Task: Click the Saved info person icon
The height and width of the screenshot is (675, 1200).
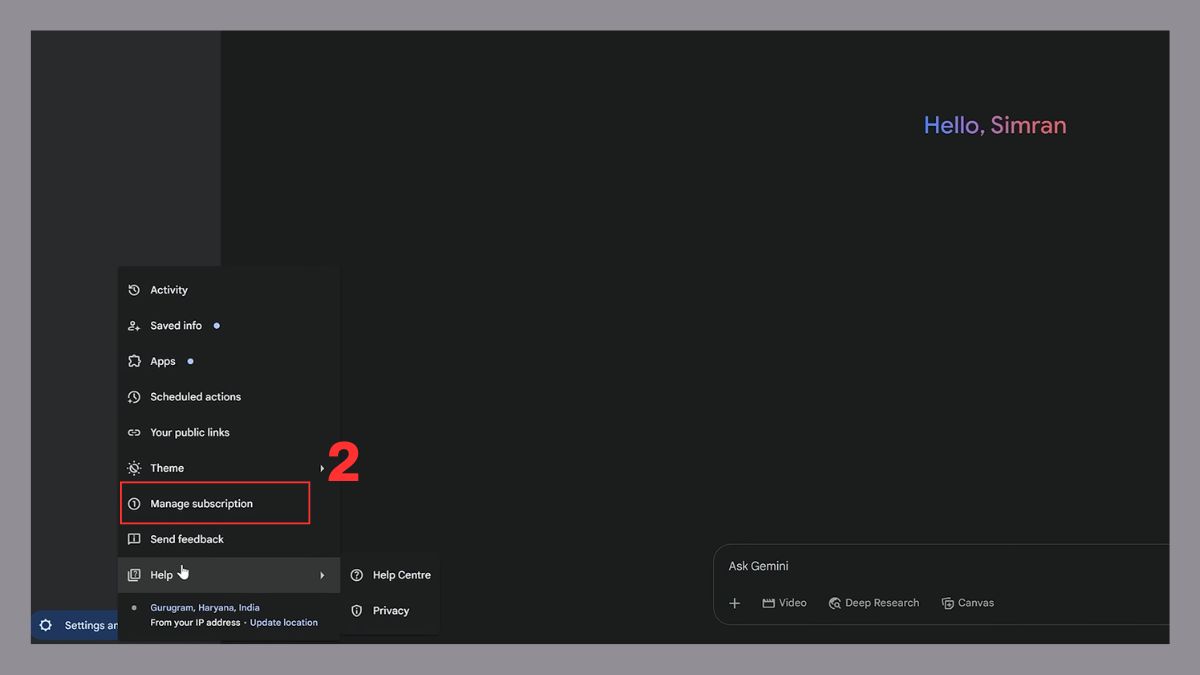Action: point(134,326)
